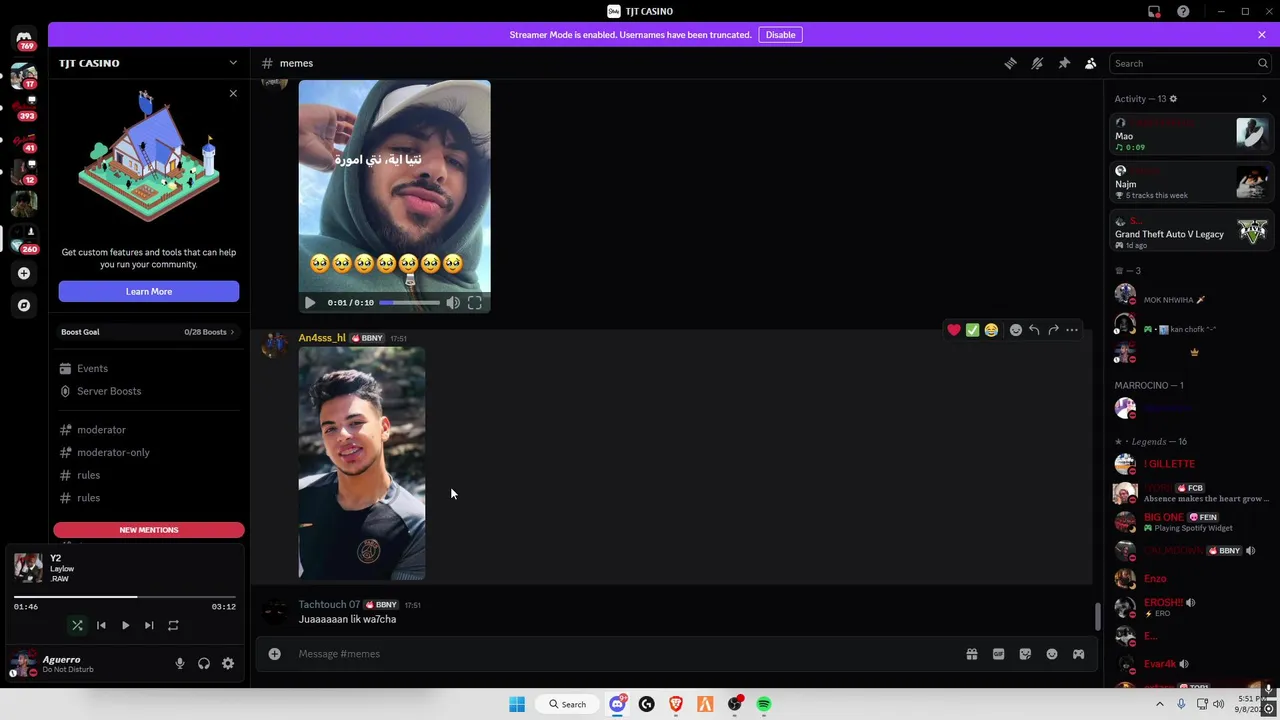1280x720 pixels.
Task: Seek in the video progress bar
Action: (409, 302)
